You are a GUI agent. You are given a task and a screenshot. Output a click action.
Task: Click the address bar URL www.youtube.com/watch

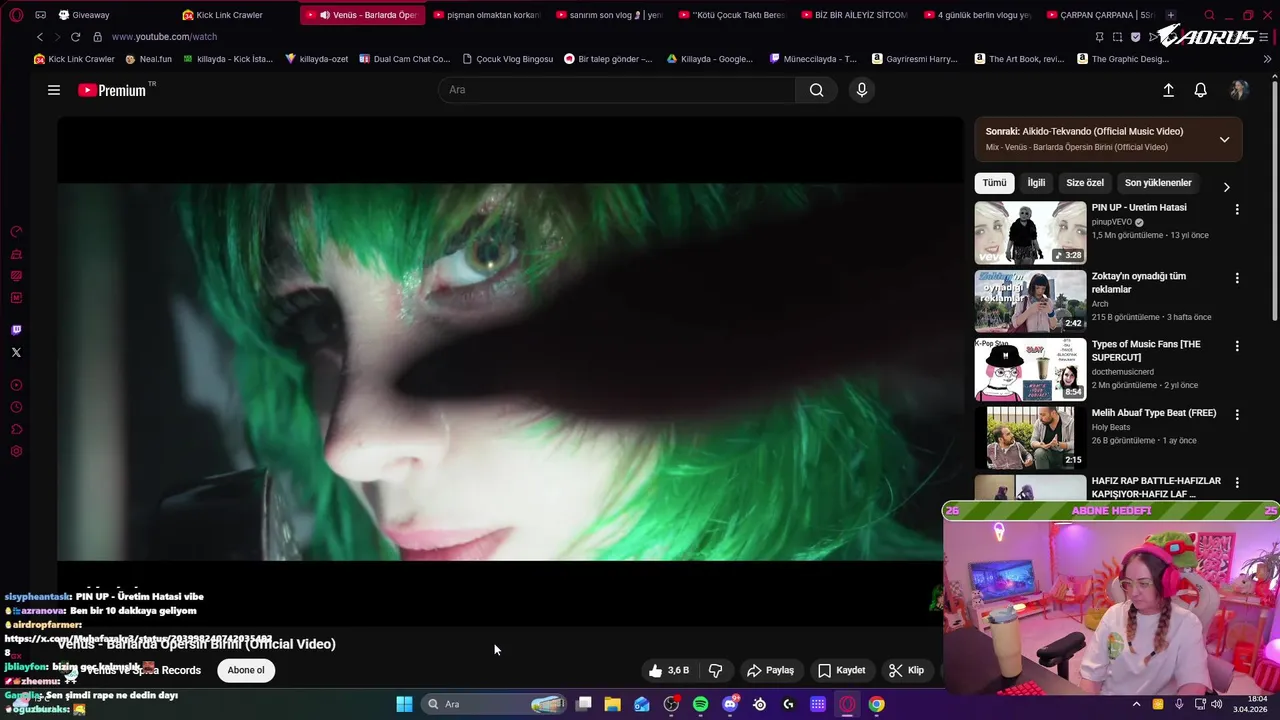click(164, 37)
